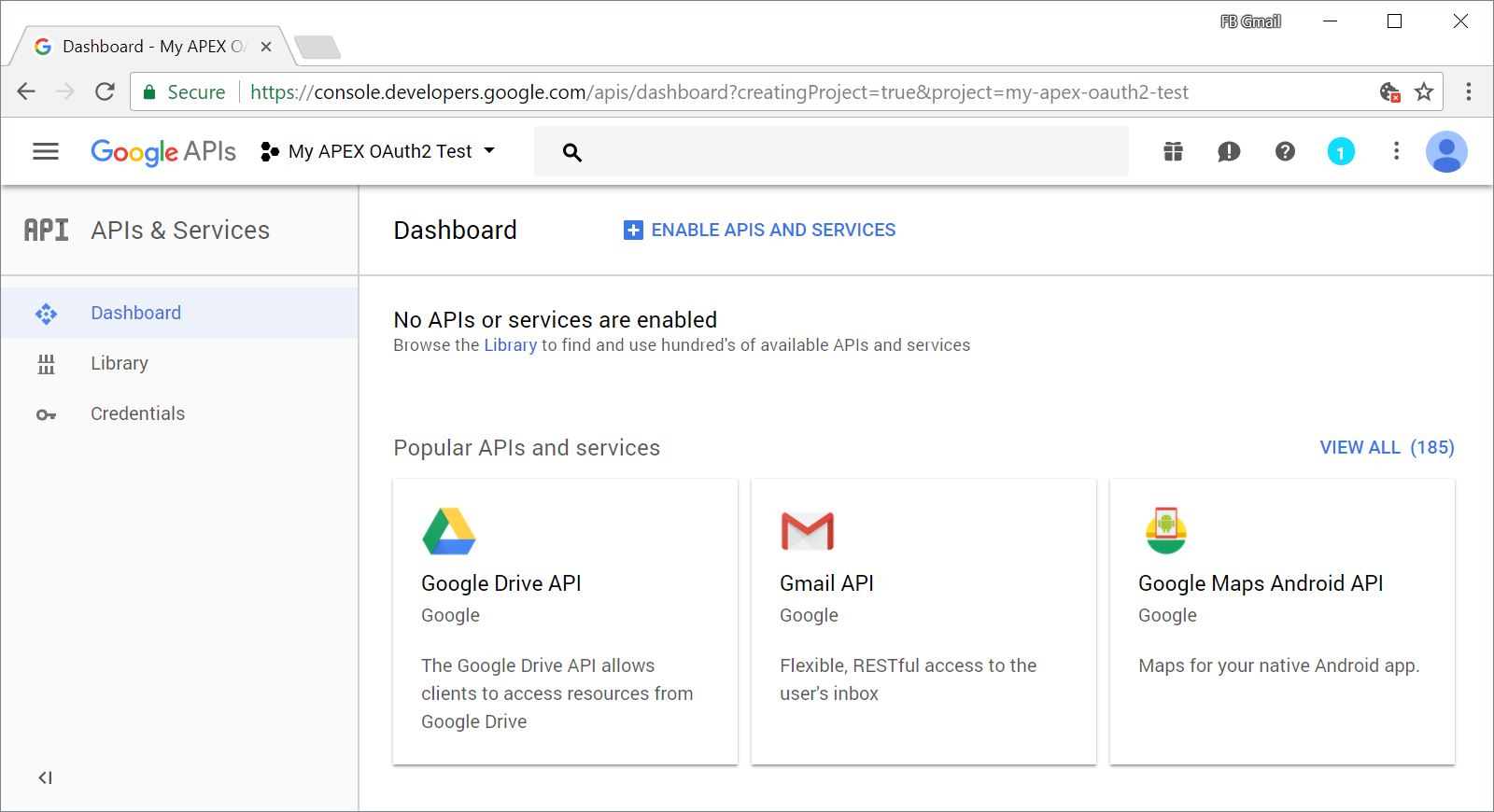
Task: Select Dashboard in the sidebar
Action: pos(179,313)
